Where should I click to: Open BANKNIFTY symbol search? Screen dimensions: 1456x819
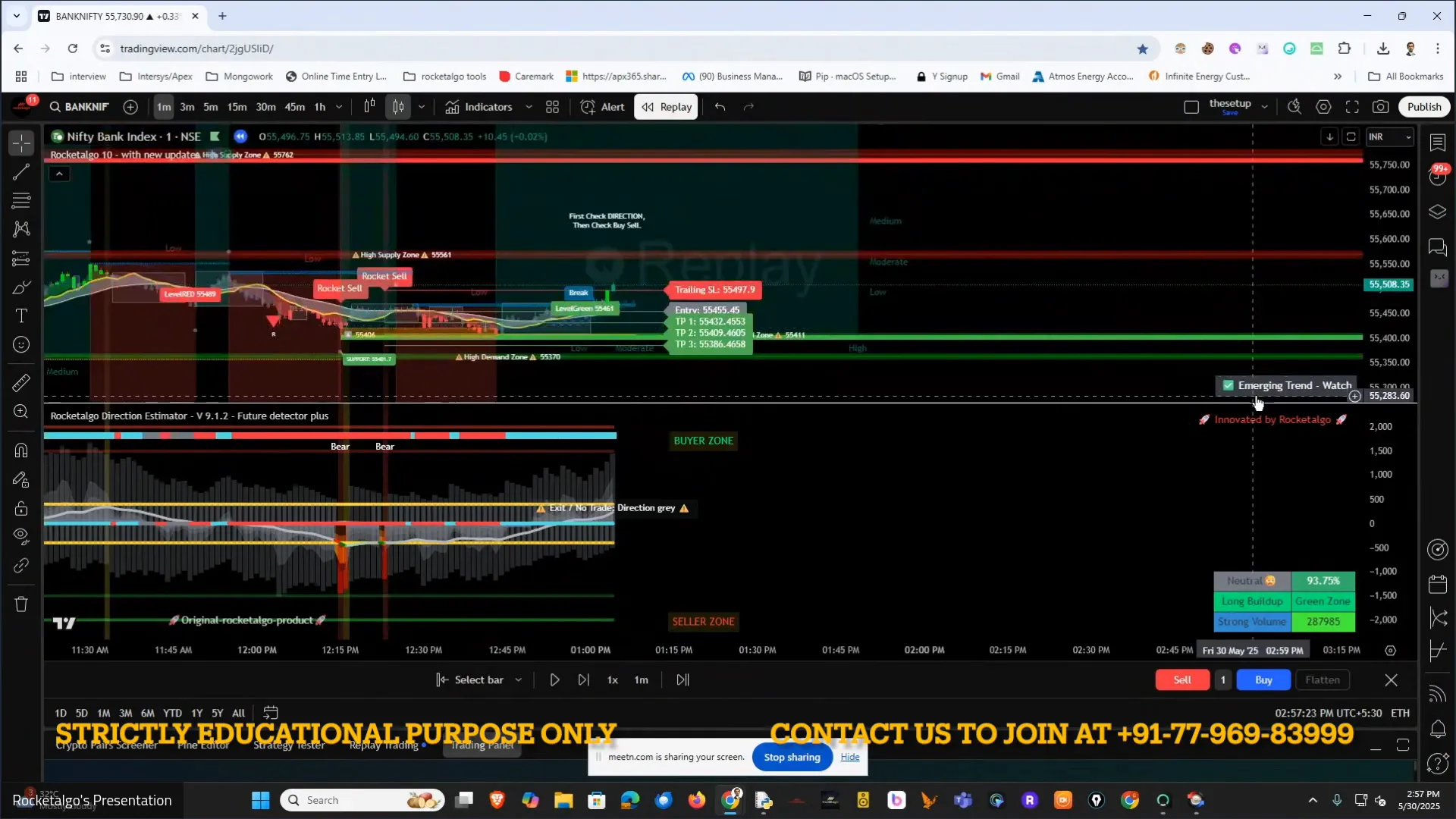tap(80, 107)
